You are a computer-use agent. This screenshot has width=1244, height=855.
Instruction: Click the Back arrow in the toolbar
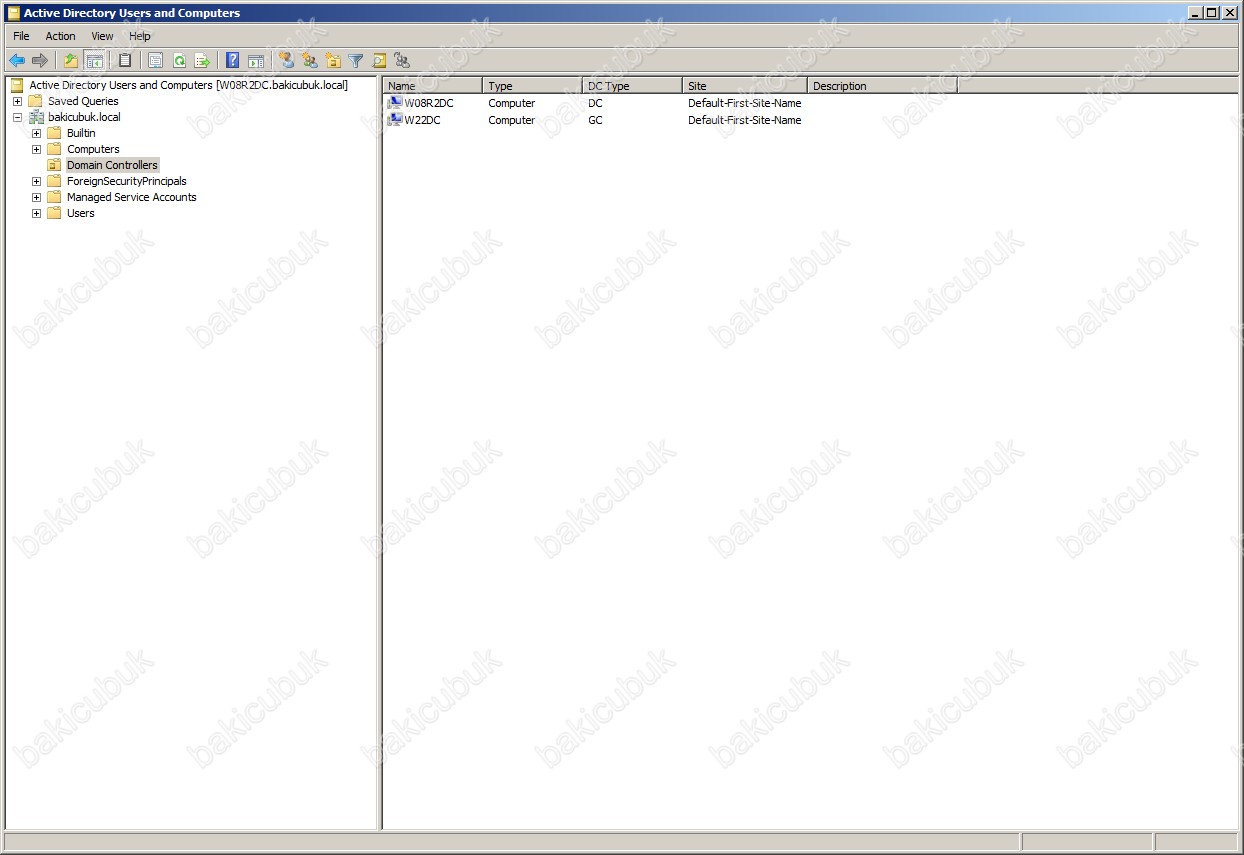17,61
